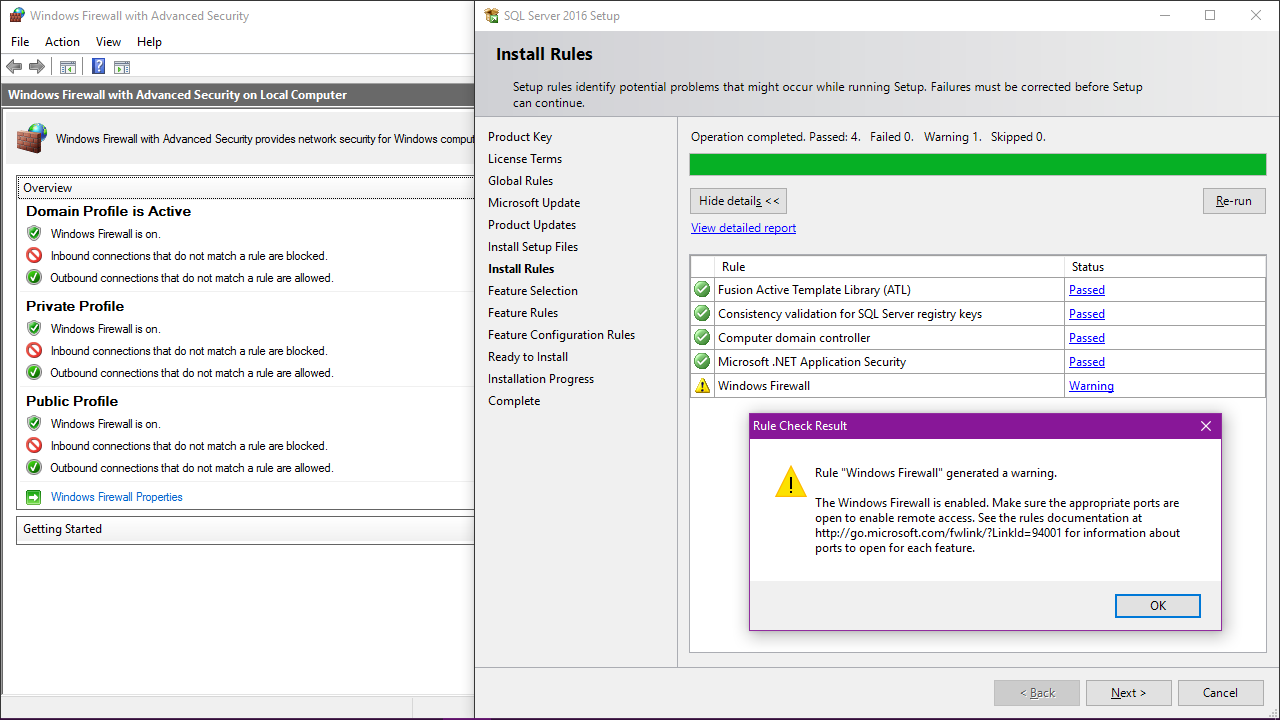Click the Overview section header
Viewport: 1280px width, 720px height.
tap(245, 188)
